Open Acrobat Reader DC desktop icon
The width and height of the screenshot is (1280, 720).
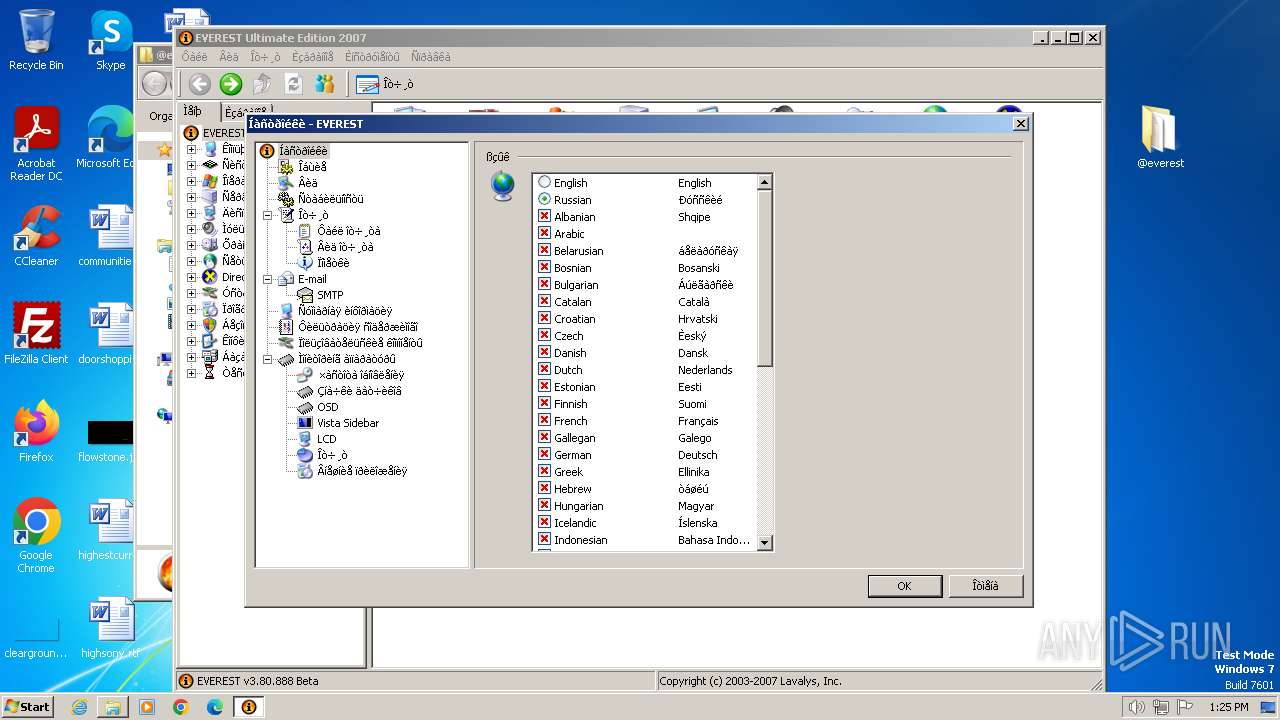click(x=36, y=144)
